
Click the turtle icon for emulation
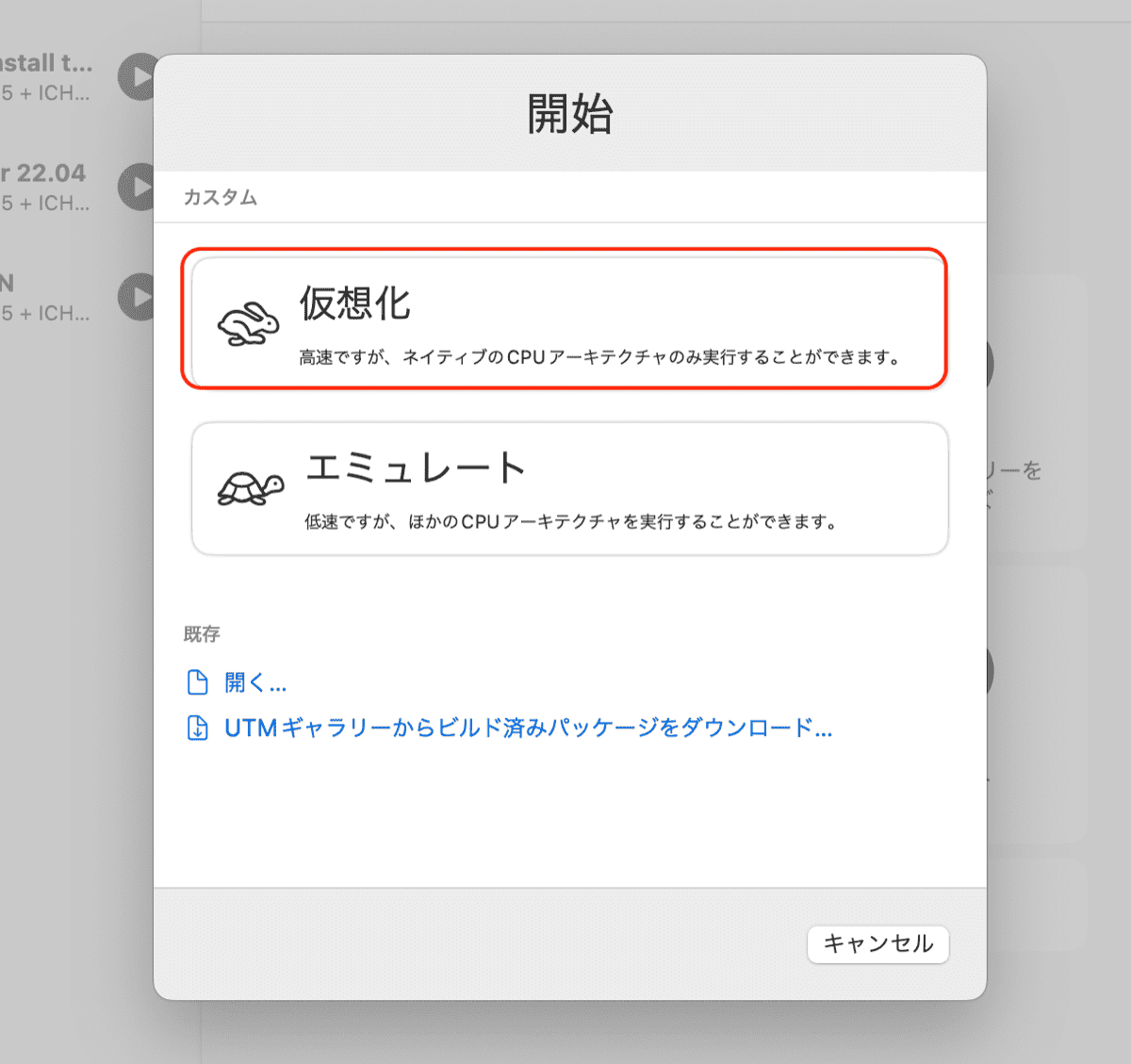click(x=250, y=488)
